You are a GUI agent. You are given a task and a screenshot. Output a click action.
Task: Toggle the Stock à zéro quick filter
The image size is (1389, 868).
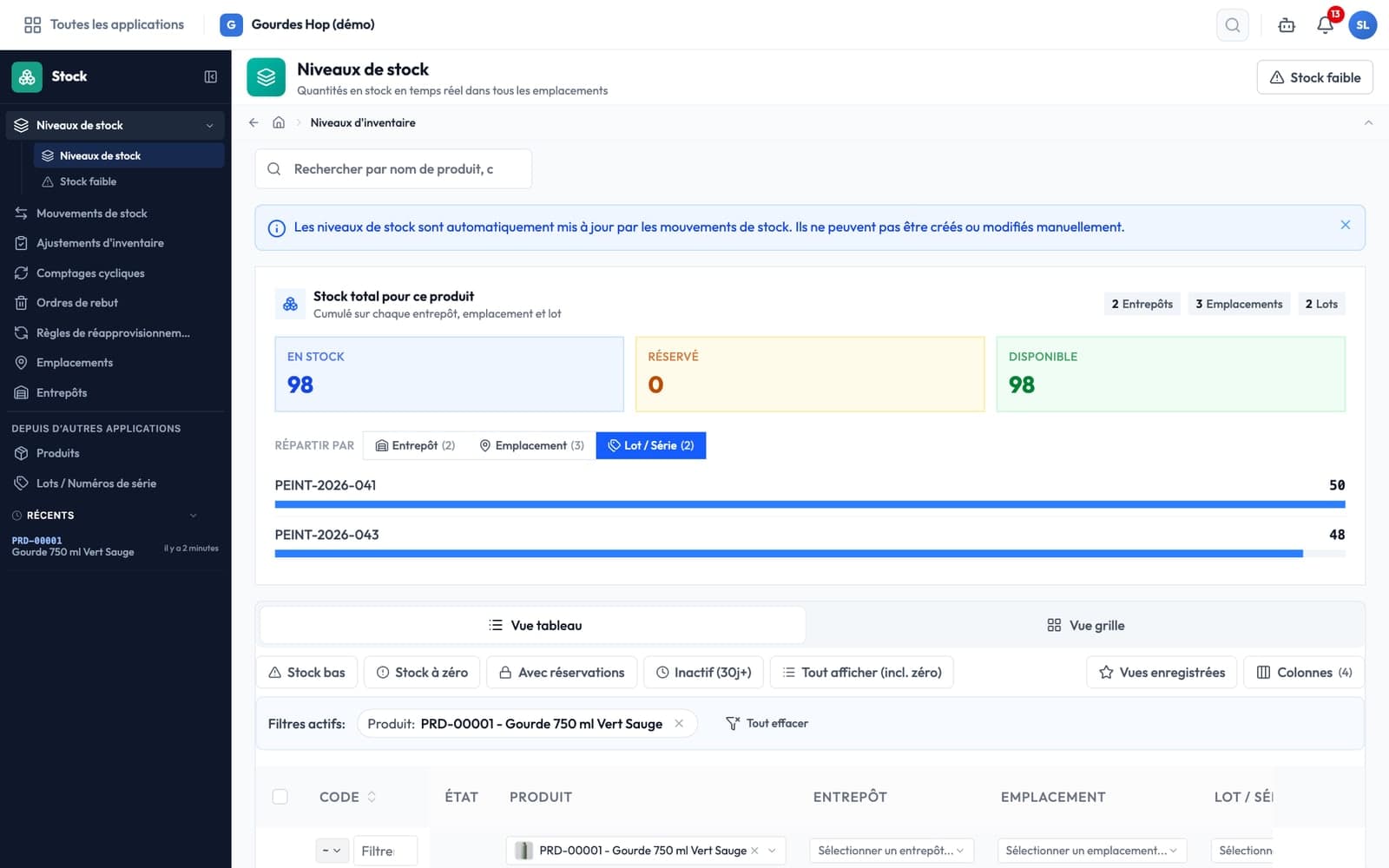point(422,673)
